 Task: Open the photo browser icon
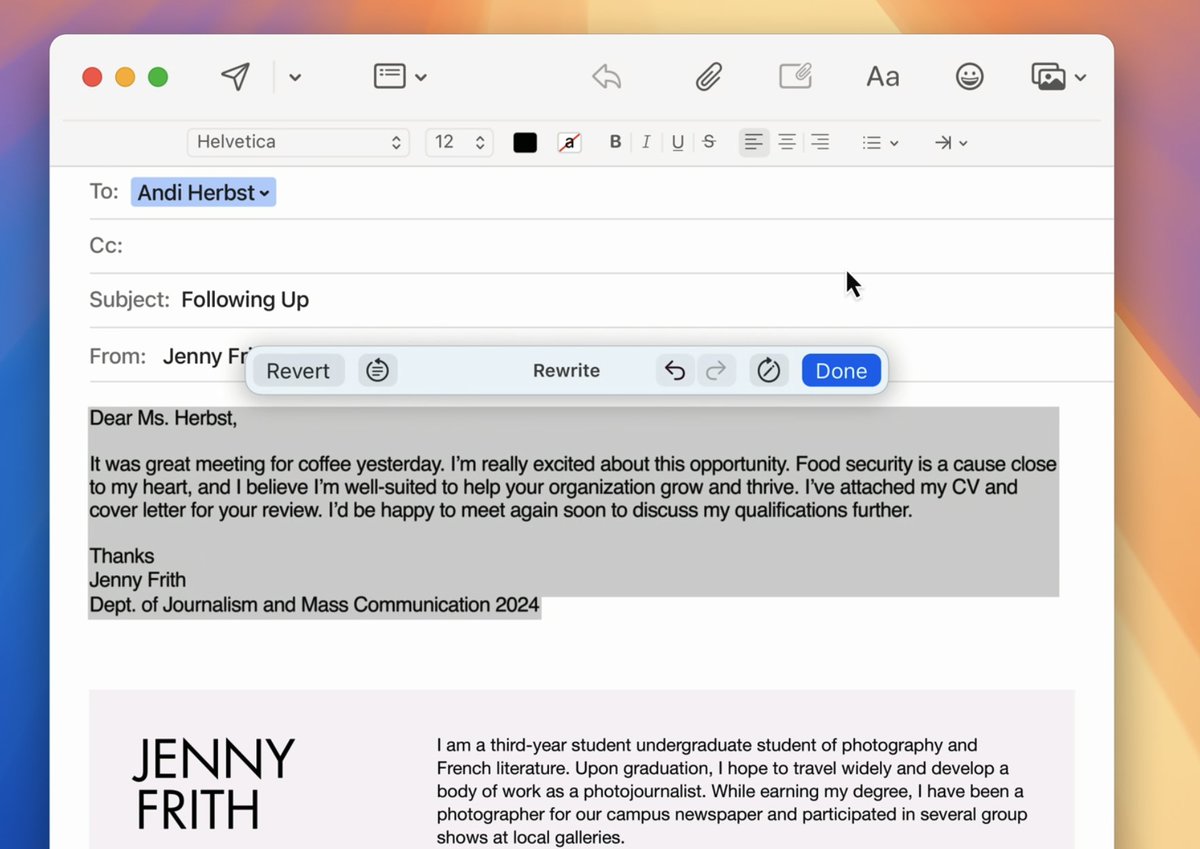1048,77
